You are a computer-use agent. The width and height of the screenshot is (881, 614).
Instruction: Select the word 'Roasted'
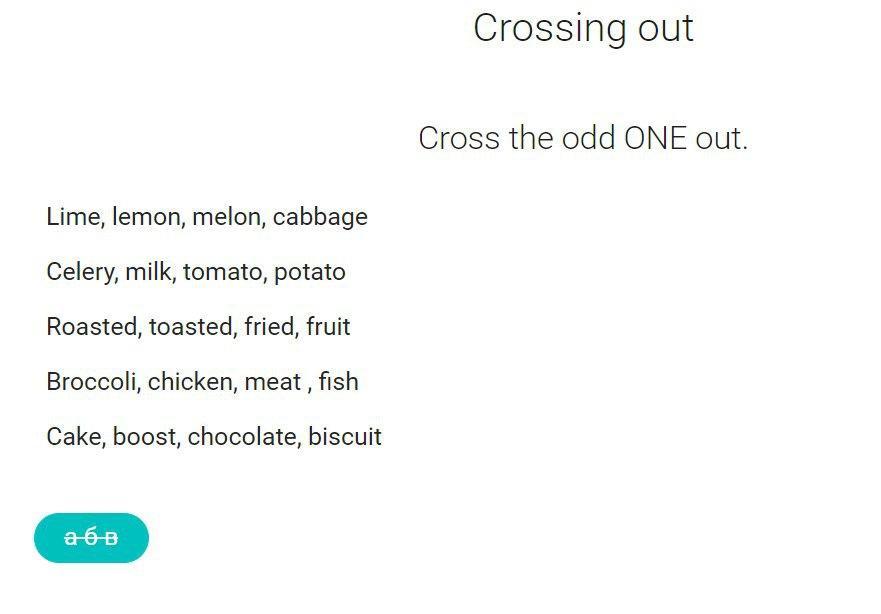(92, 326)
